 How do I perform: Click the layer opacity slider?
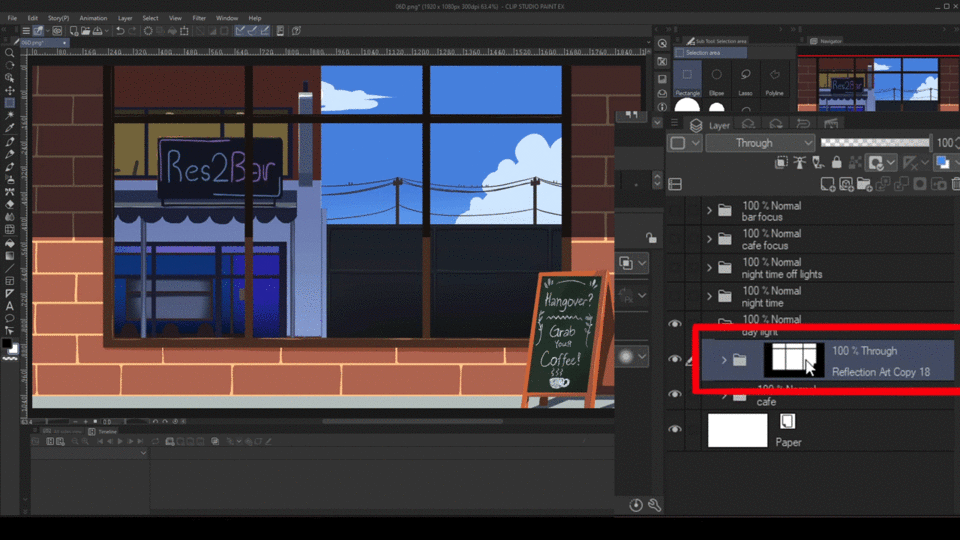(x=875, y=143)
